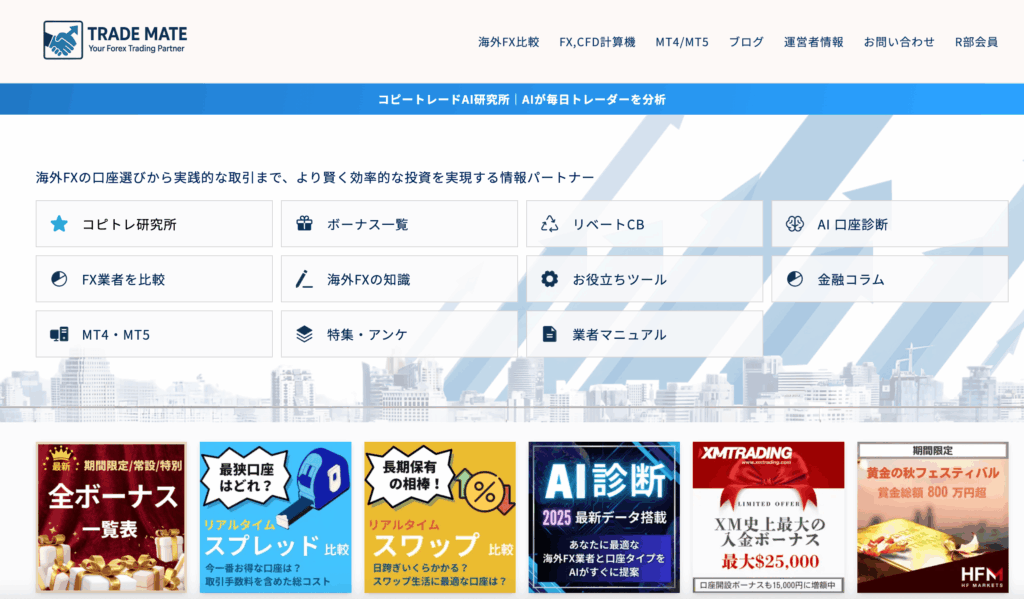Click the Trade Mate handshake logo
This screenshot has width=1024, height=599.
click(62, 40)
